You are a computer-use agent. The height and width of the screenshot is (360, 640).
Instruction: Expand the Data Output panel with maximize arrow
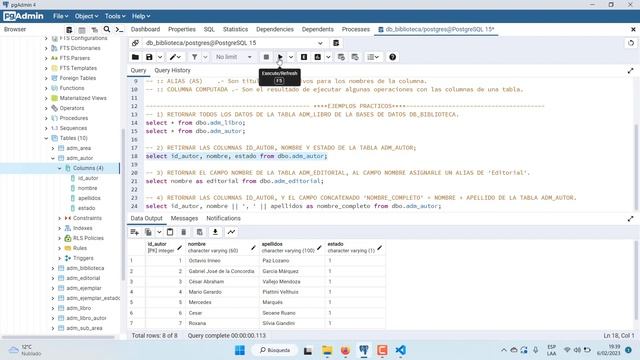(631, 219)
